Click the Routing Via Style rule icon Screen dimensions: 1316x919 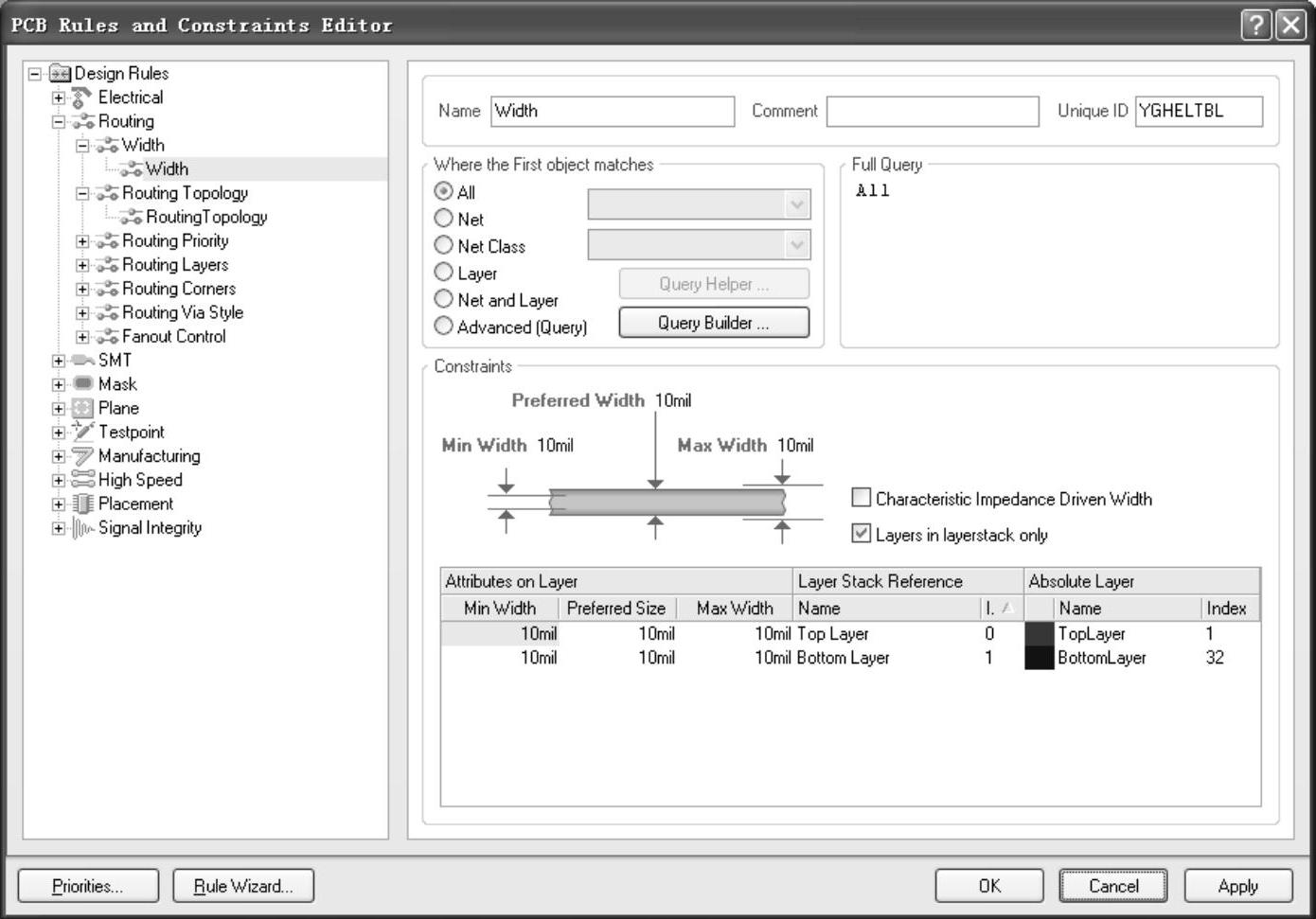tap(107, 312)
